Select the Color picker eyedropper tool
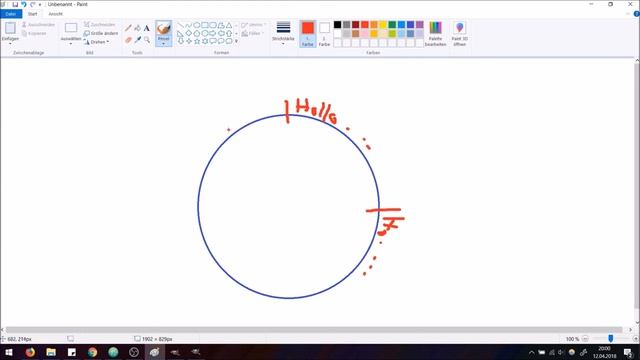 pyautogui.click(x=138, y=40)
